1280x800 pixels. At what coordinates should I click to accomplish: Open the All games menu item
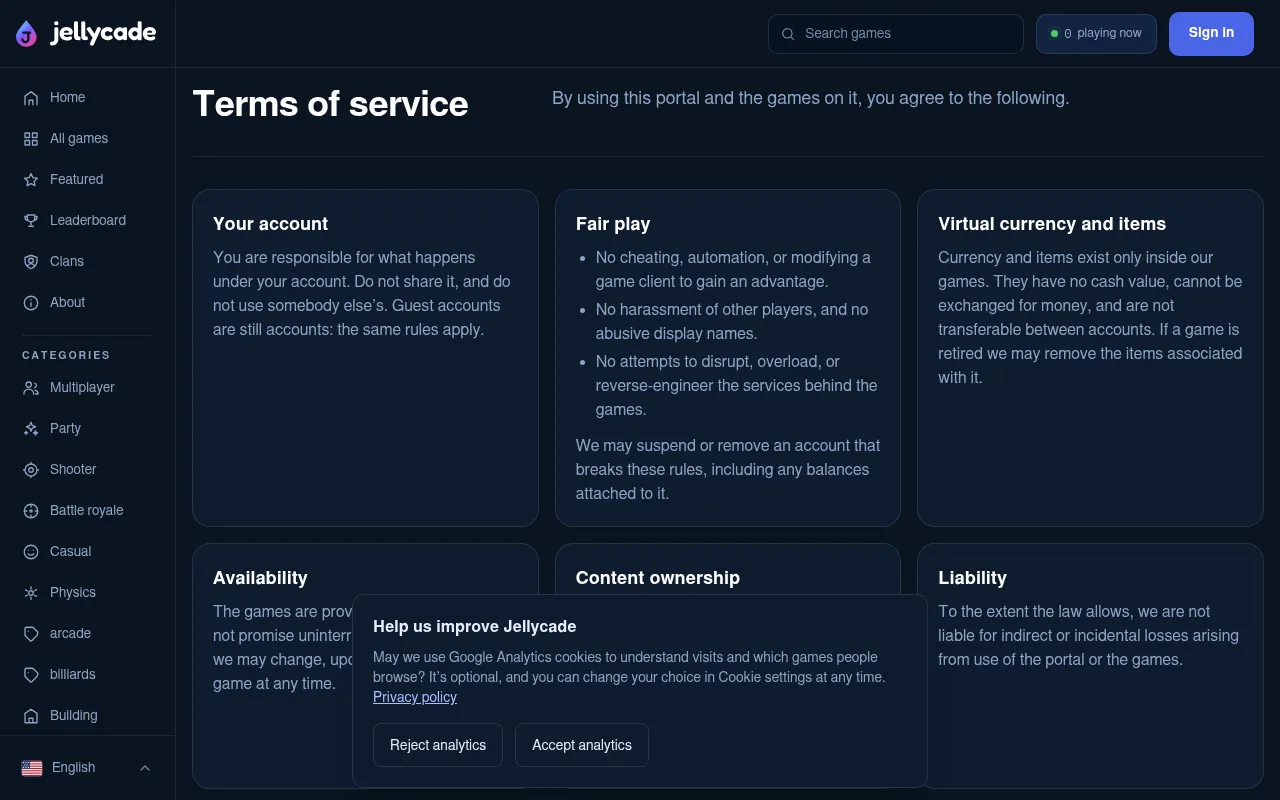pyautogui.click(x=87, y=138)
